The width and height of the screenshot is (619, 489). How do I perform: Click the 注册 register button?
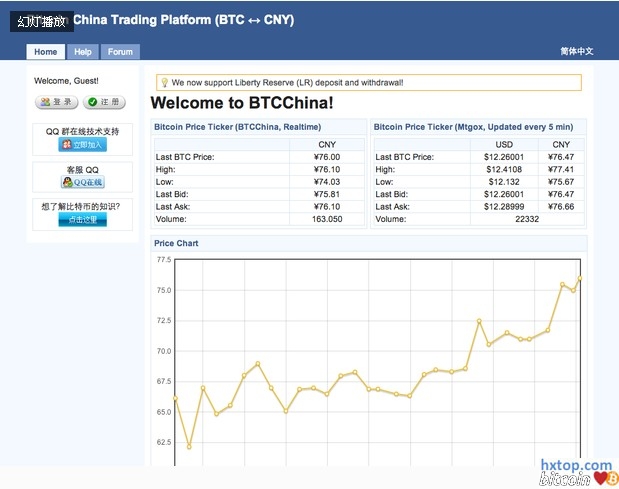coord(104,102)
